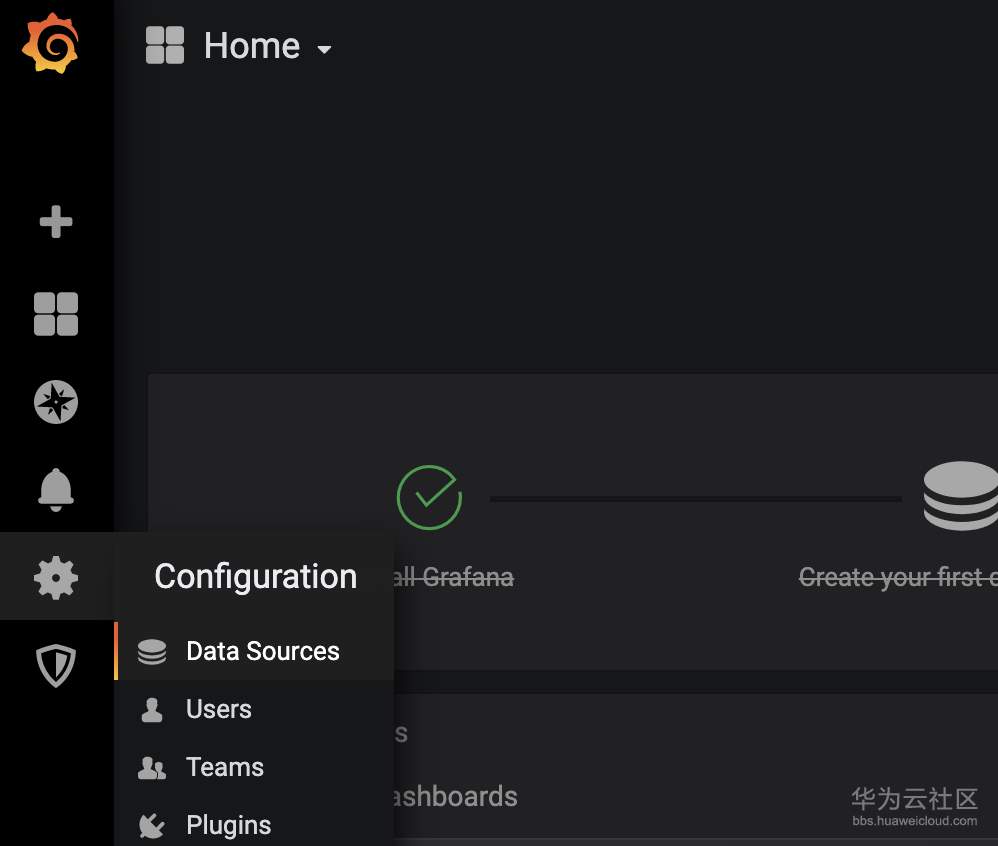Select Users in the Configuration menu
998x846 pixels.
pos(218,710)
